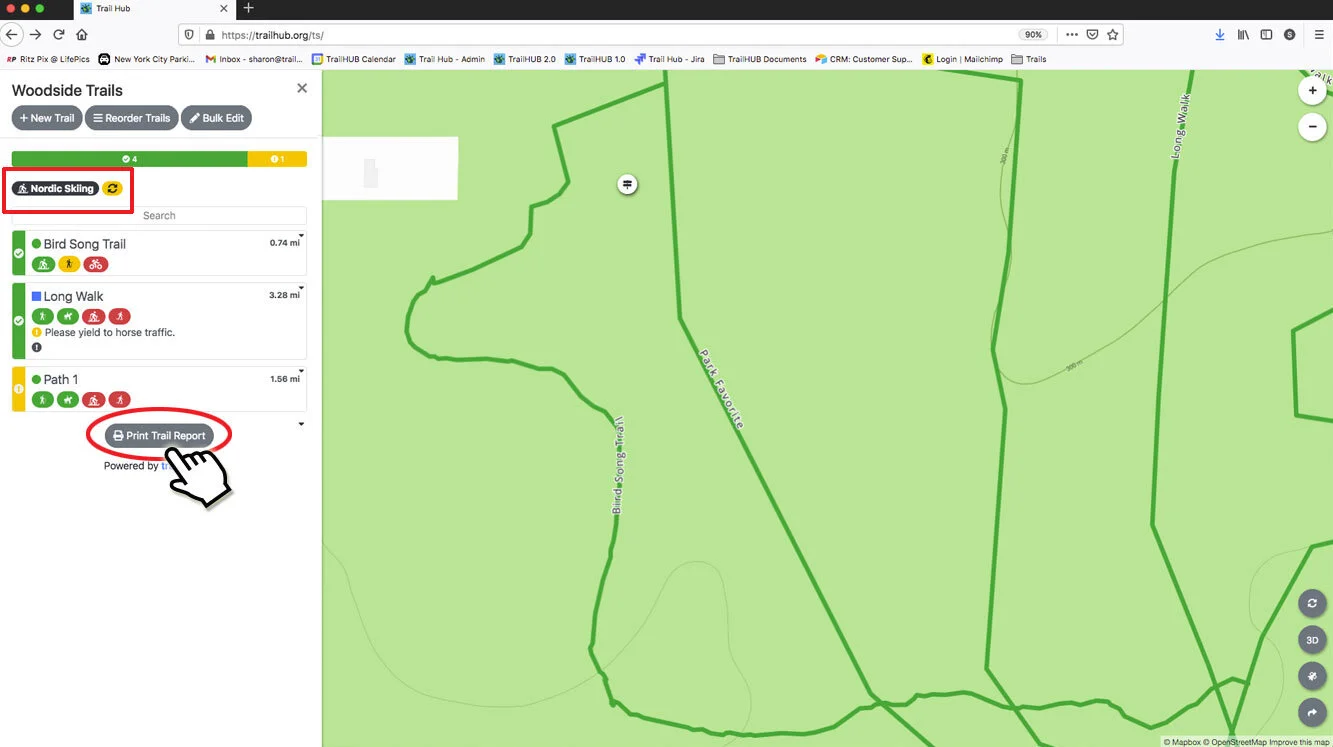Switch the map to 3D view
Screen dimensions: 1333x747
click(x=1312, y=640)
